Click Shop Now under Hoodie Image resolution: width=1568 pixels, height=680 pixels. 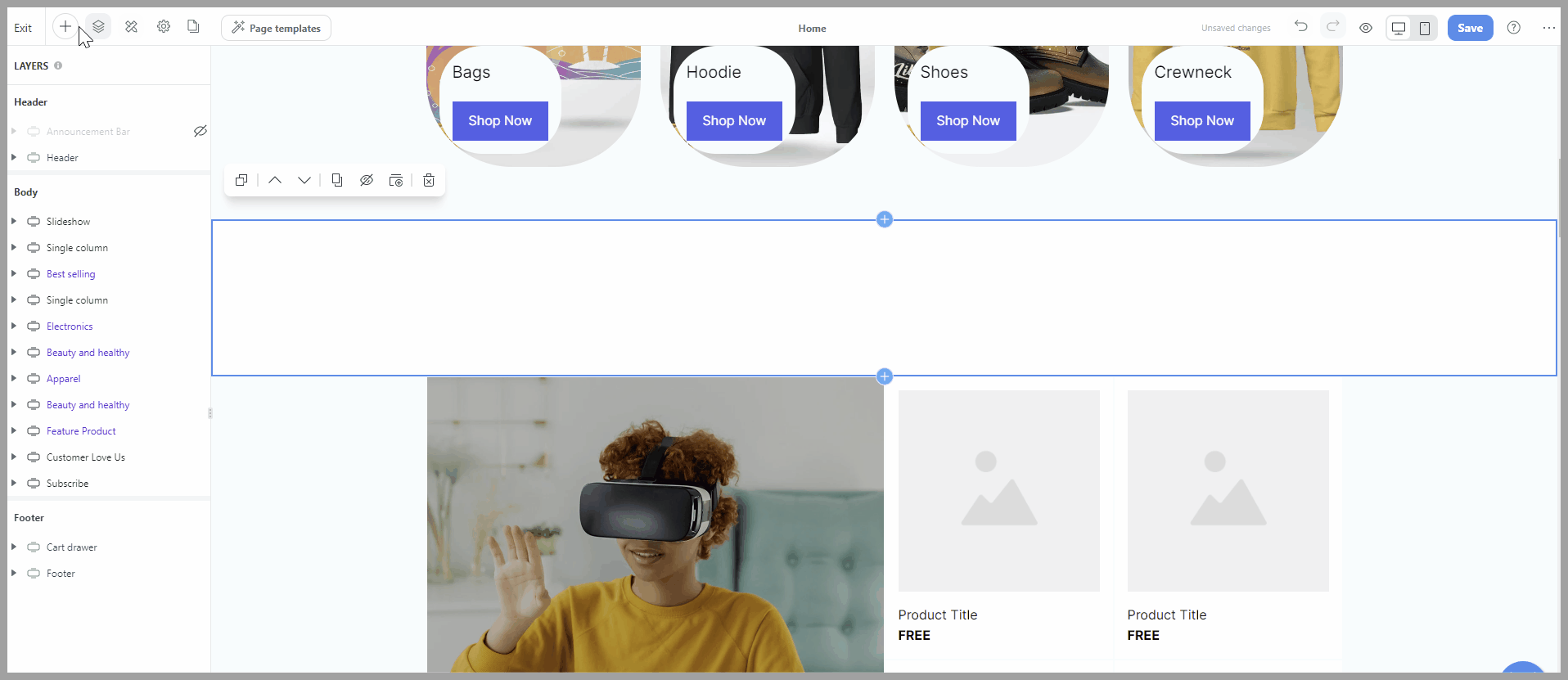734,121
